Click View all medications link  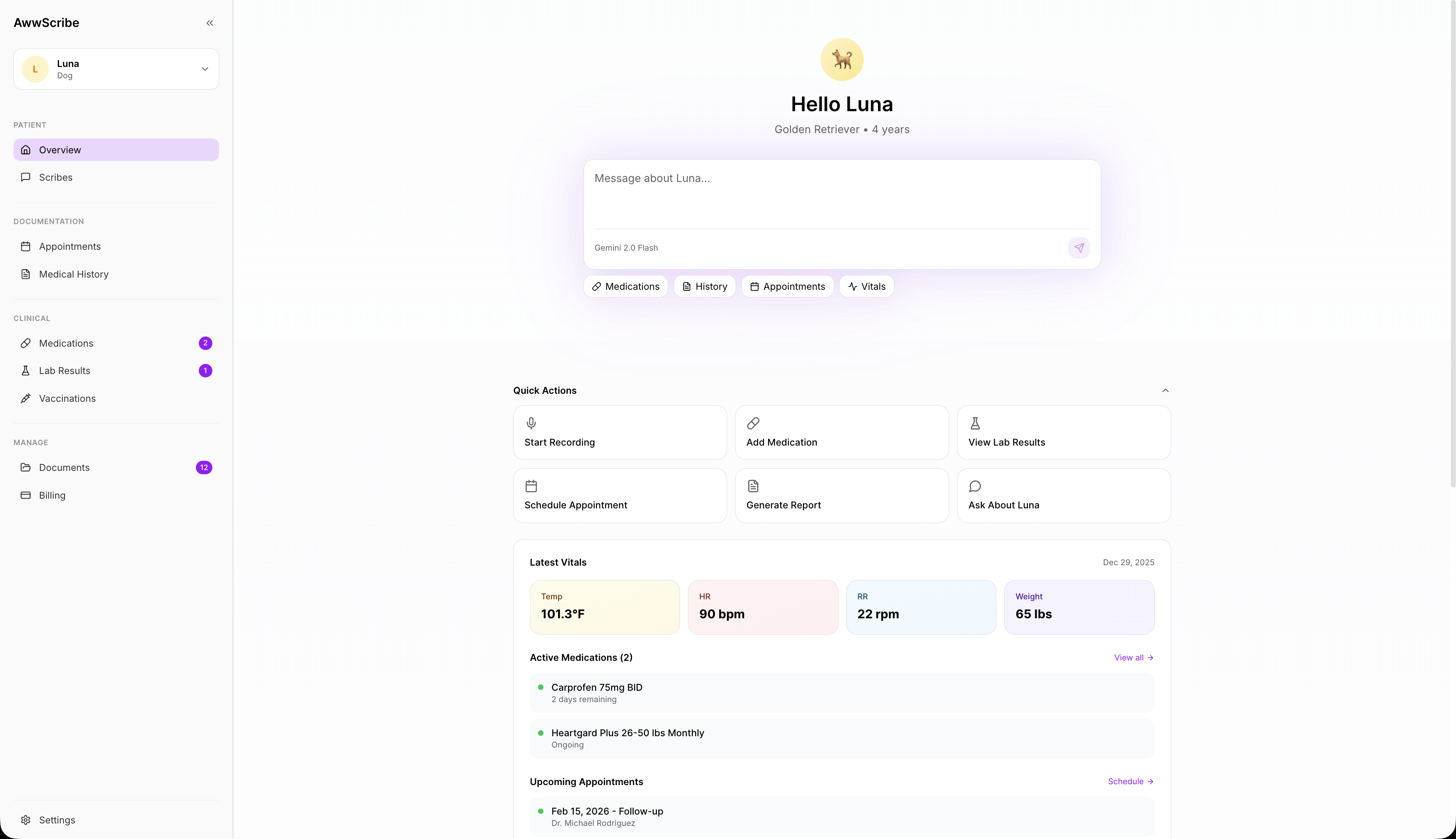click(1133, 657)
